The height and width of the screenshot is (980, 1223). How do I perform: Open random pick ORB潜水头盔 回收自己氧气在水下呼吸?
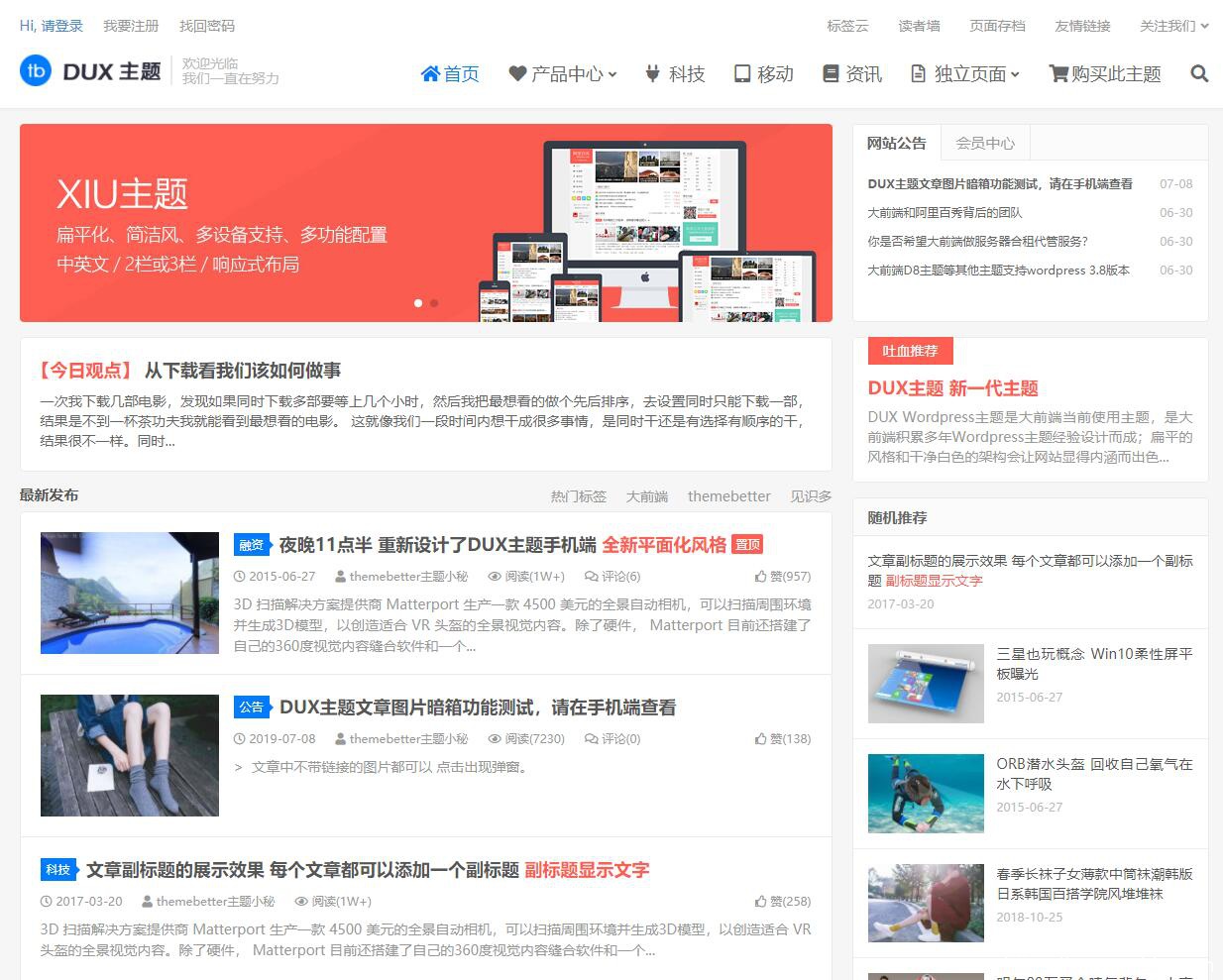1095,774
